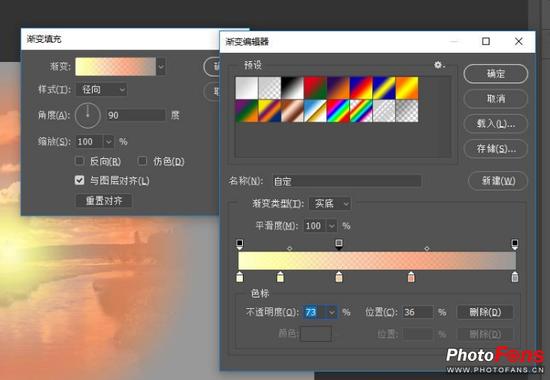Choose the first foreground-to-background preset
The image size is (550, 380).
(247, 88)
